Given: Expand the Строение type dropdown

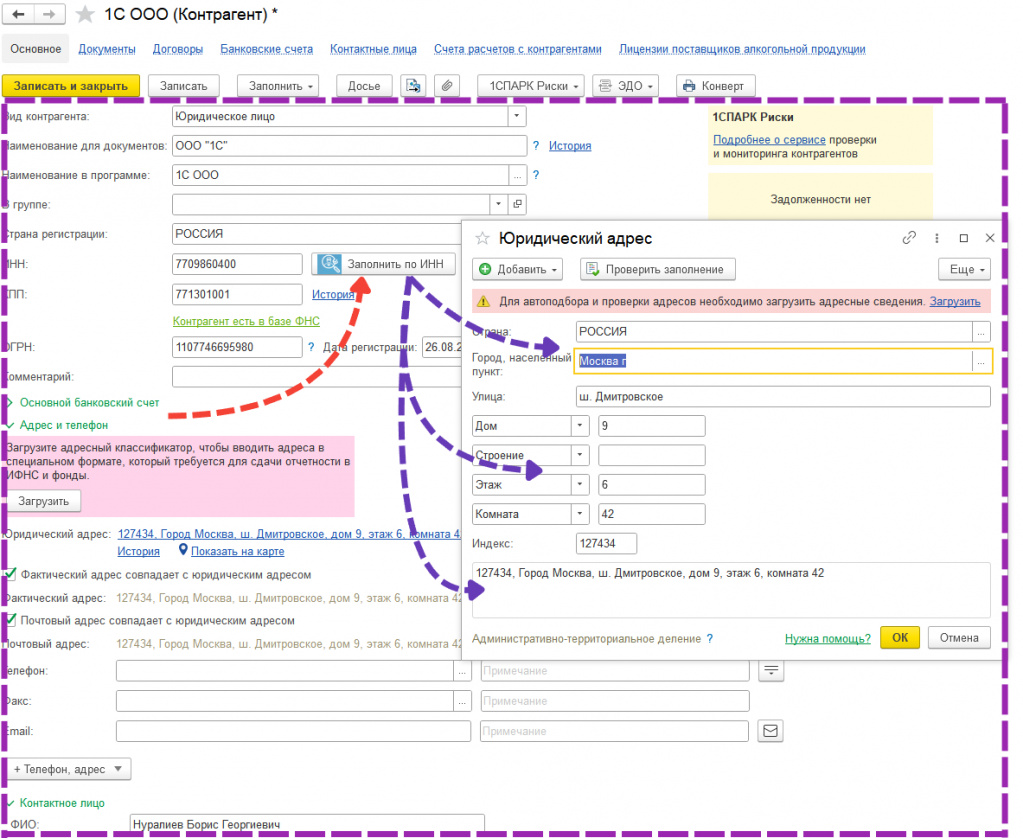Looking at the screenshot, I should pos(580,455).
